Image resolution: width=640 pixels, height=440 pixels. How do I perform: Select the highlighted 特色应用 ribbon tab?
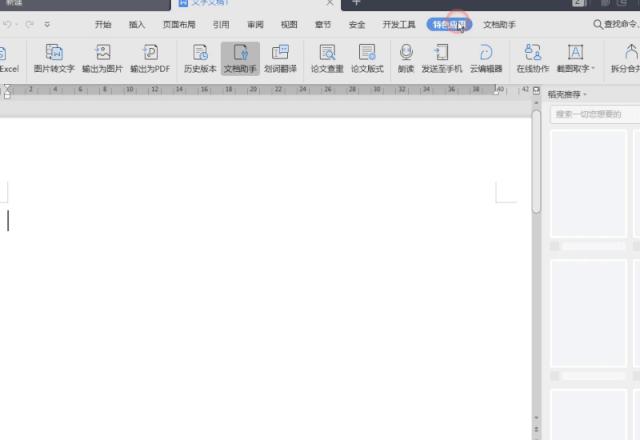tap(449, 24)
